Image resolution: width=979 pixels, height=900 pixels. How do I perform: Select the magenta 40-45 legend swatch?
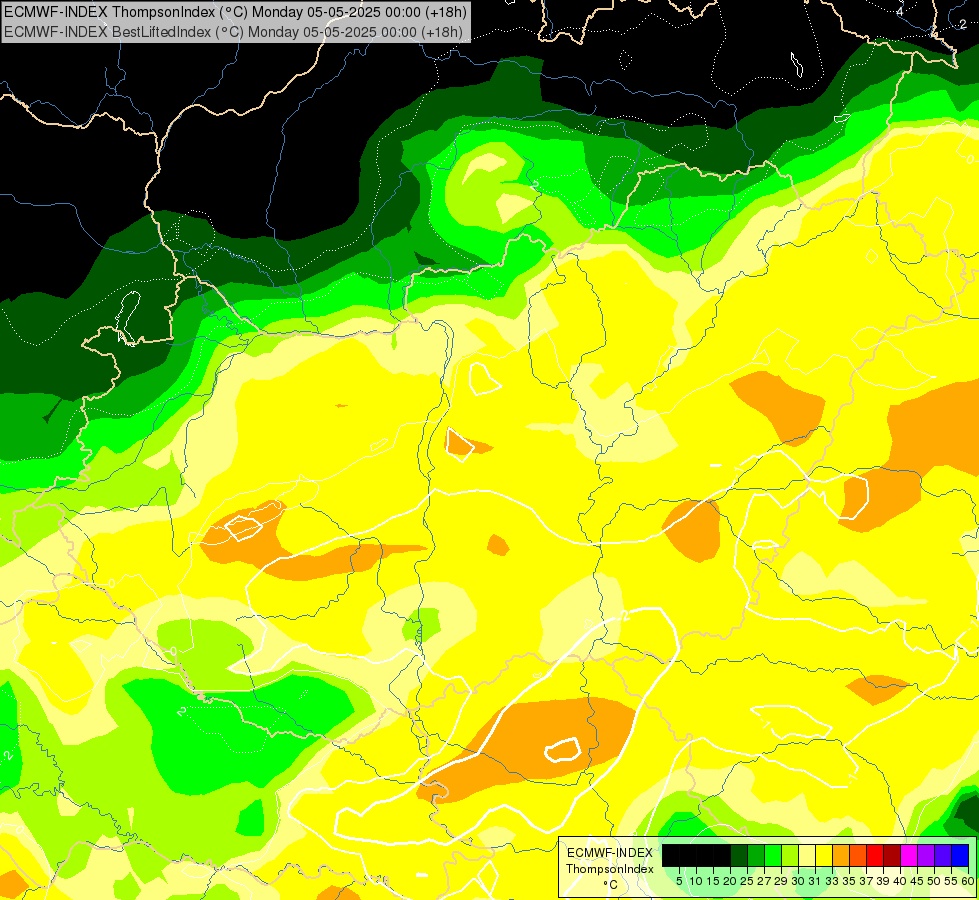909,855
